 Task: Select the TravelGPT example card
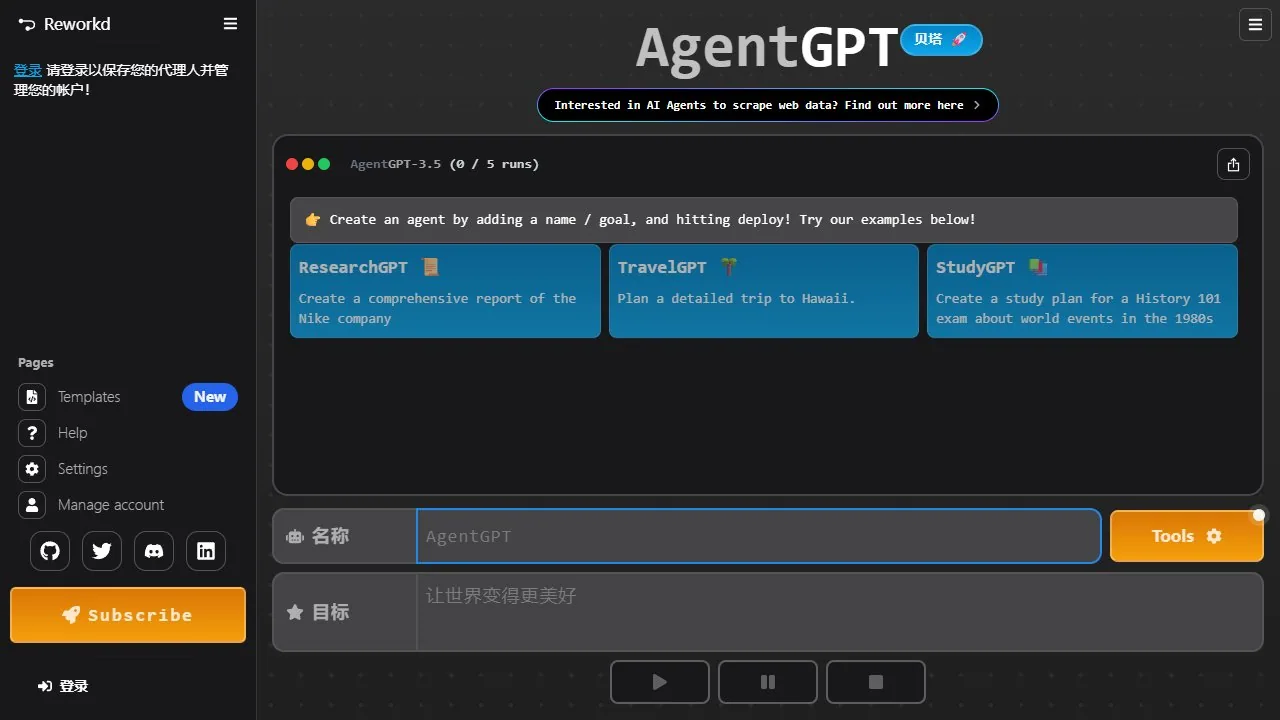pos(764,291)
